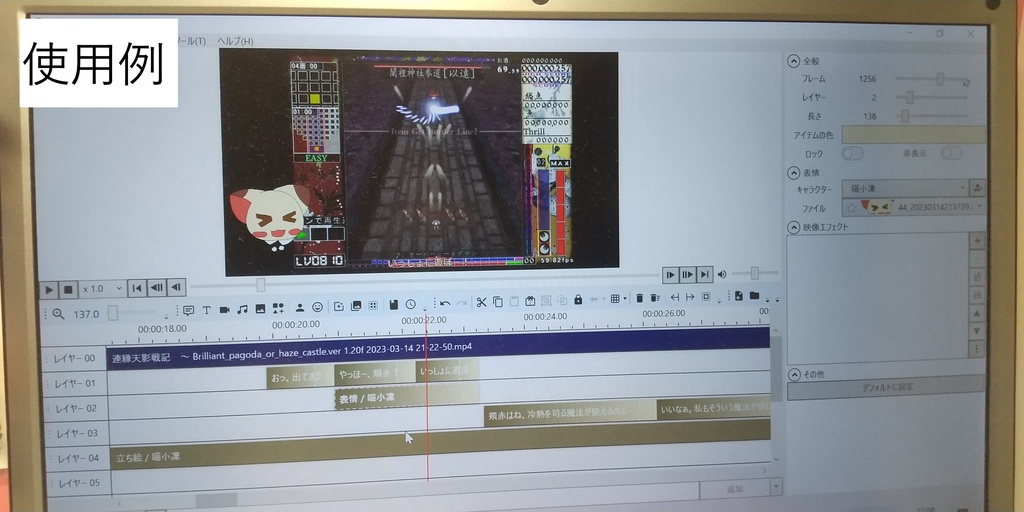This screenshot has width=1024, height=512.
Task: Open the x 1.0 playback speed dropdown
Action: [x=103, y=288]
